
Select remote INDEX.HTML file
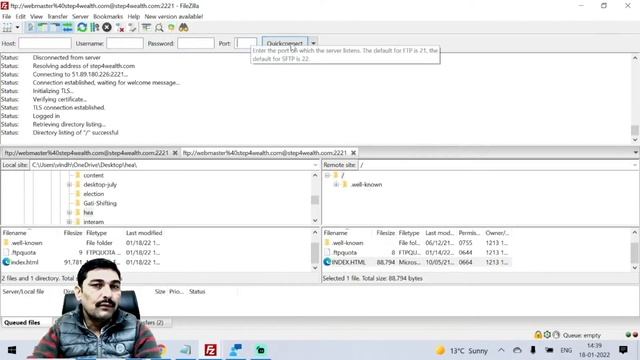click(349, 262)
